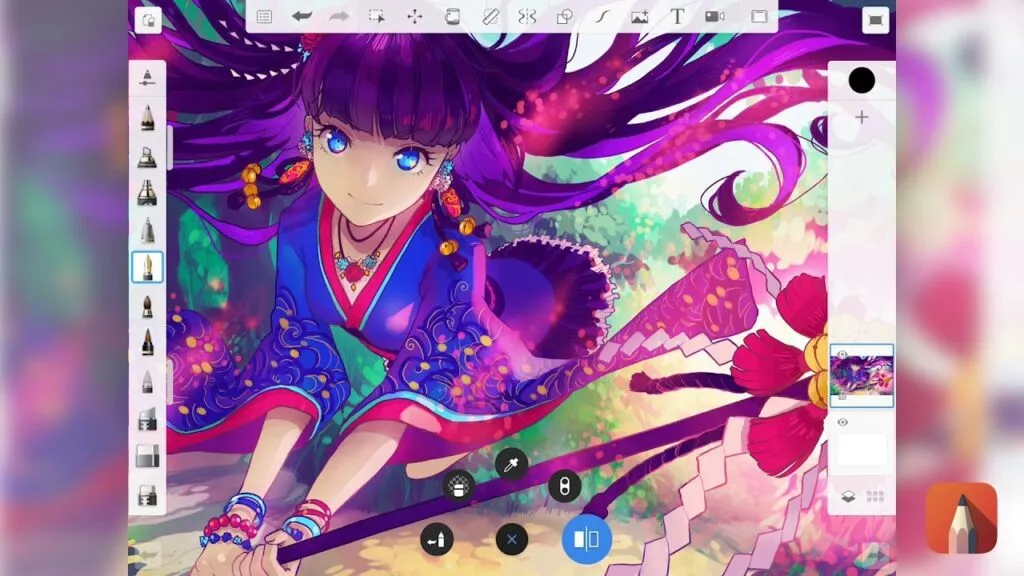
Task: Choose the grey felt-tip marker brush
Action: pyautogui.click(x=148, y=231)
